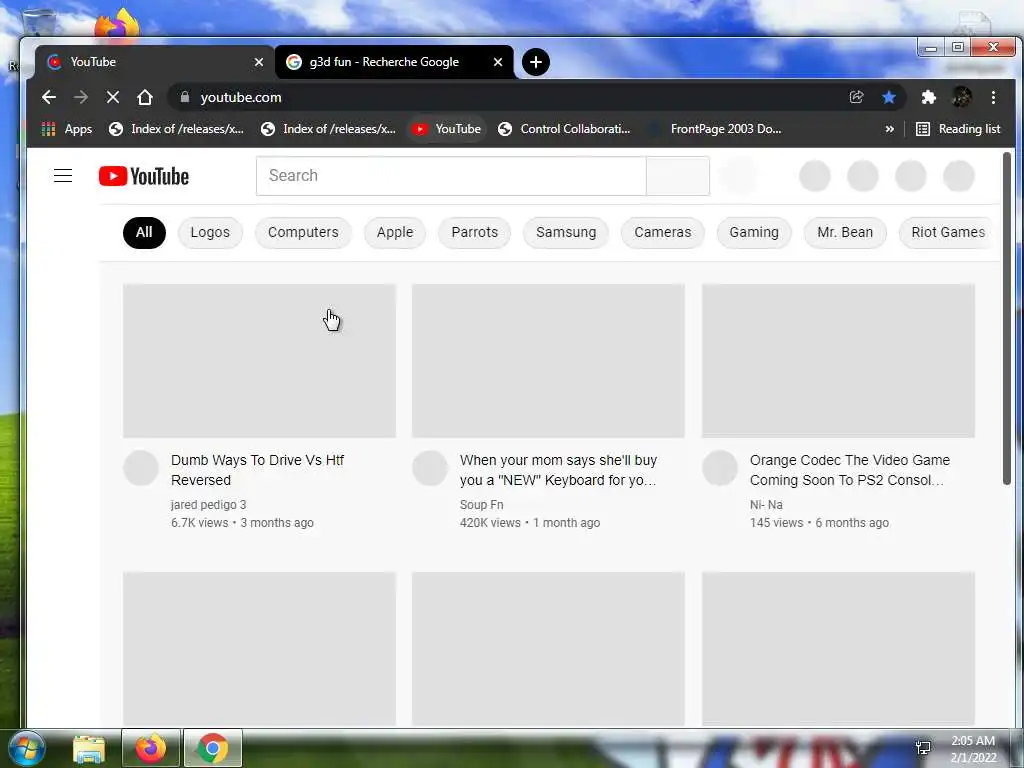
Task: Select the All filter chip
Action: 144,232
